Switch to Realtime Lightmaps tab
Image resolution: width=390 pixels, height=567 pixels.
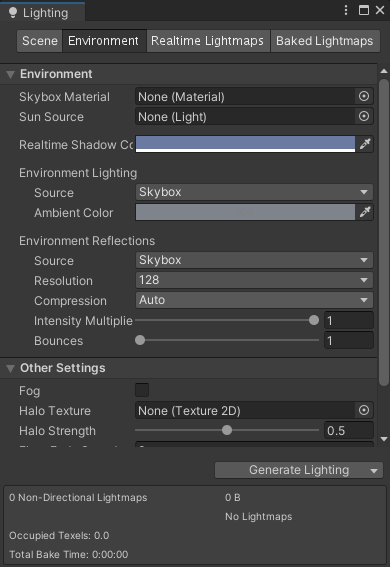[208, 41]
